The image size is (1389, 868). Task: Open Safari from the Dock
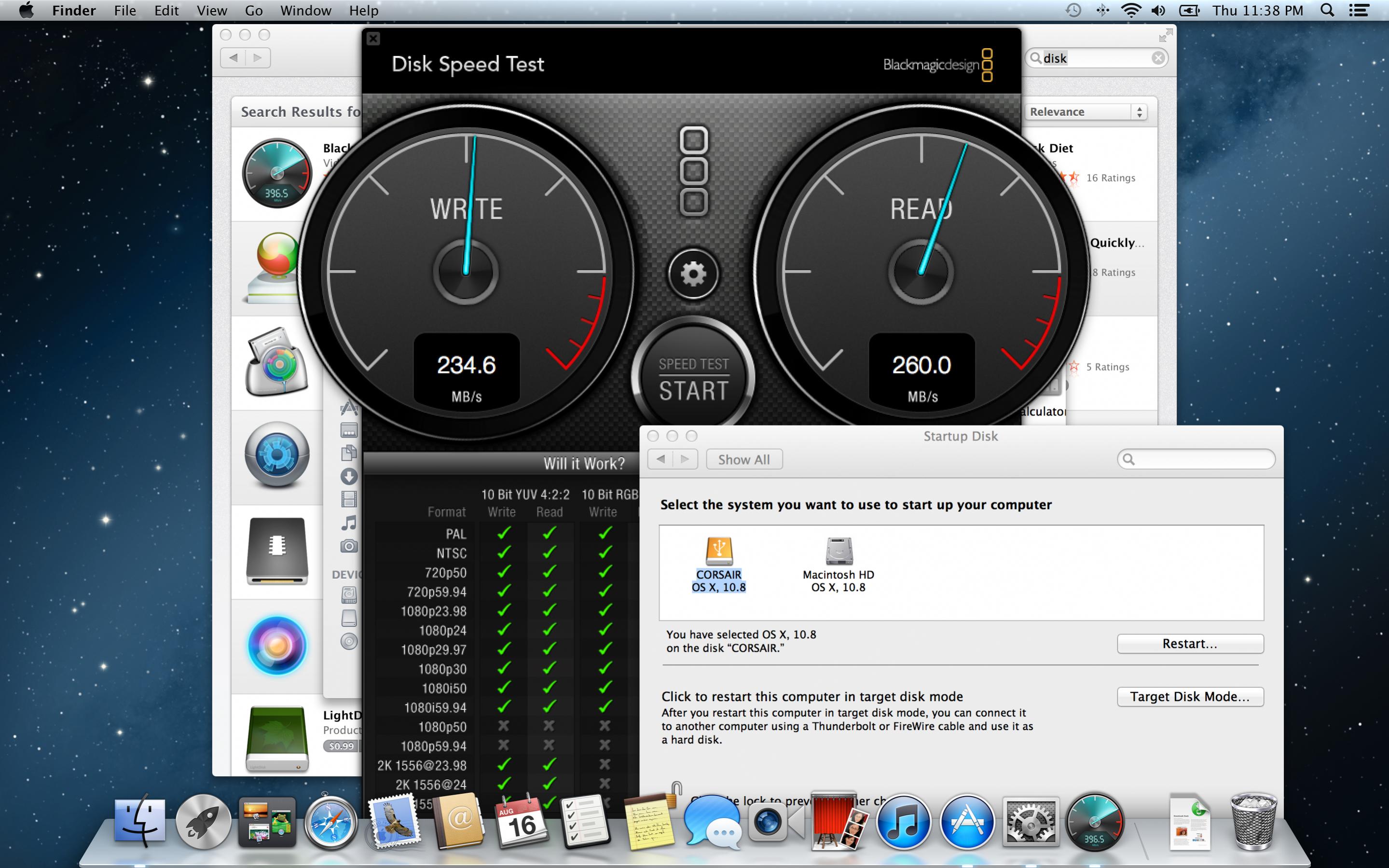330,822
